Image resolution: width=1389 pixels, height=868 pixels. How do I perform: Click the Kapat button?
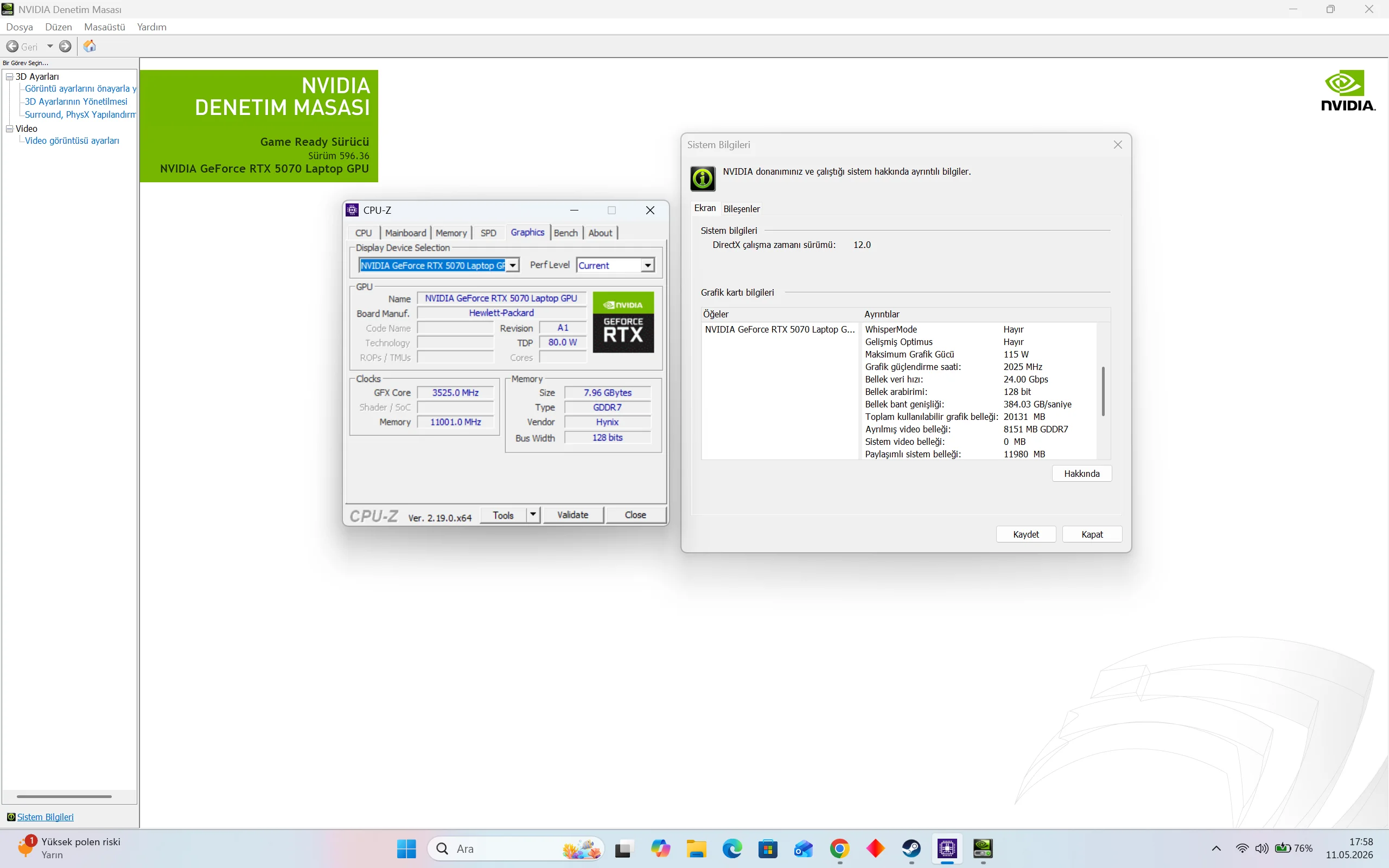[1092, 534]
